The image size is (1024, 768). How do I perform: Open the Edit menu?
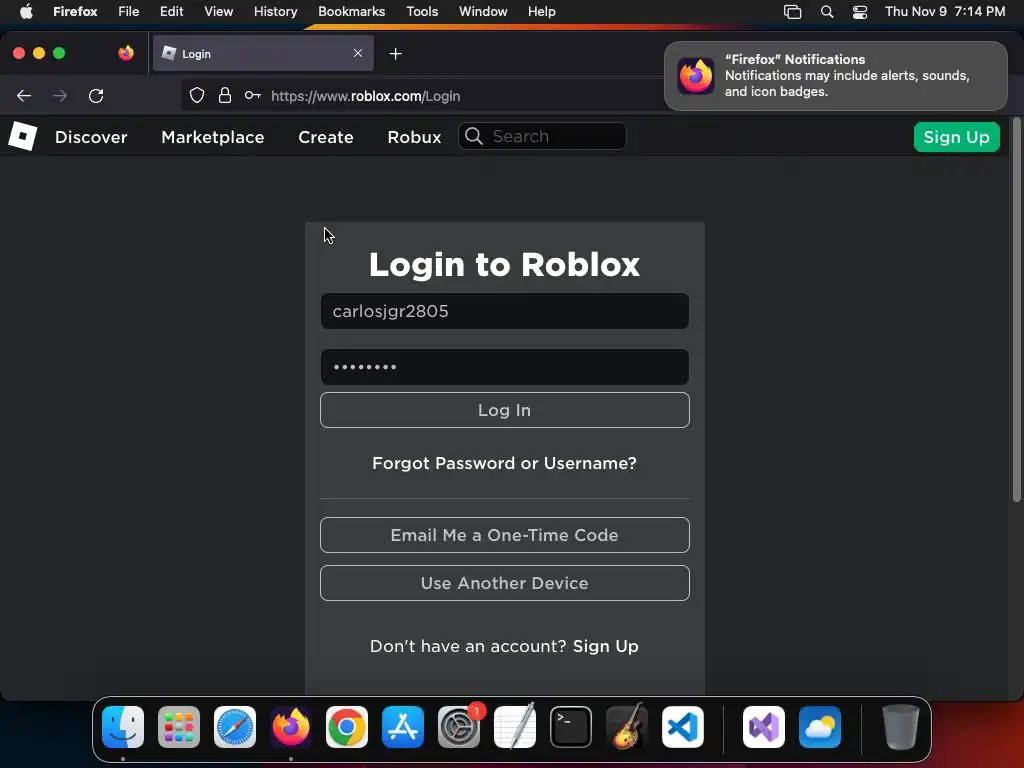[171, 11]
